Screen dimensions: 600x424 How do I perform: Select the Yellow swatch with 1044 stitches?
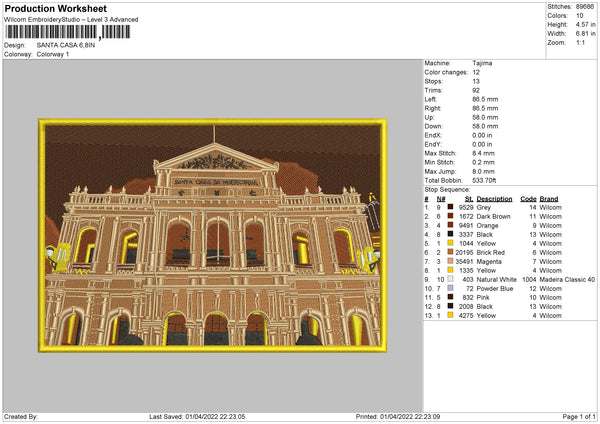(450, 243)
